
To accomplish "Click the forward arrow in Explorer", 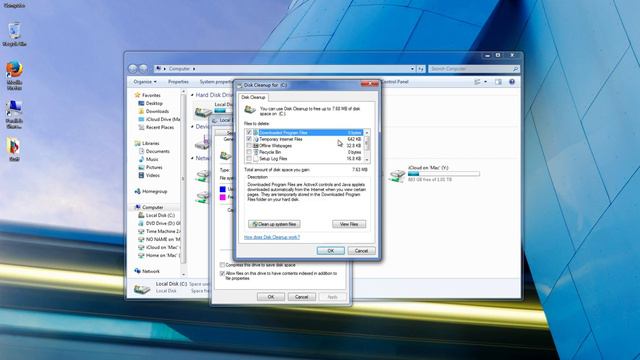I will pos(143,69).
